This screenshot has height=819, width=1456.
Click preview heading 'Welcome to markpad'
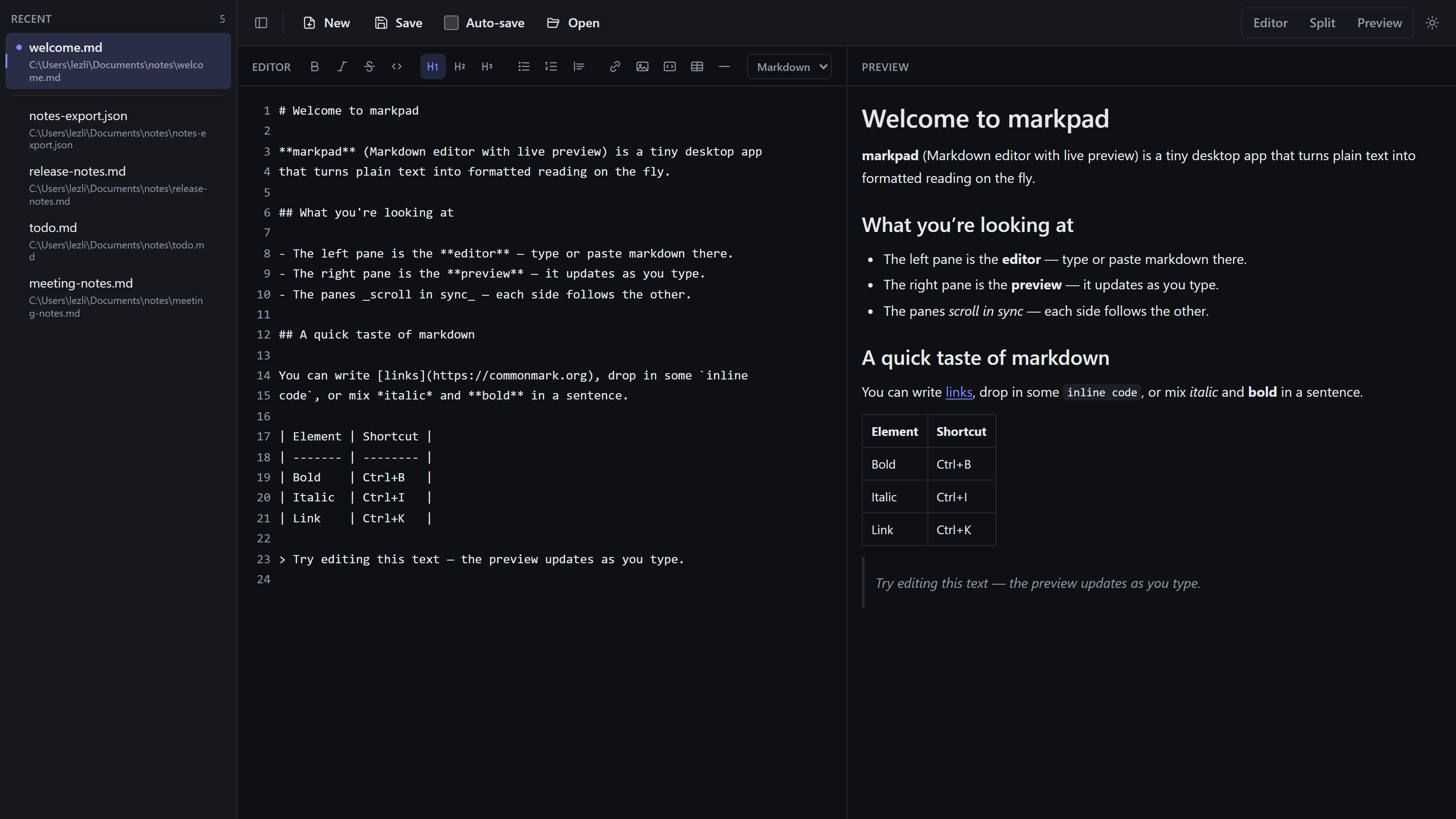pos(985,119)
